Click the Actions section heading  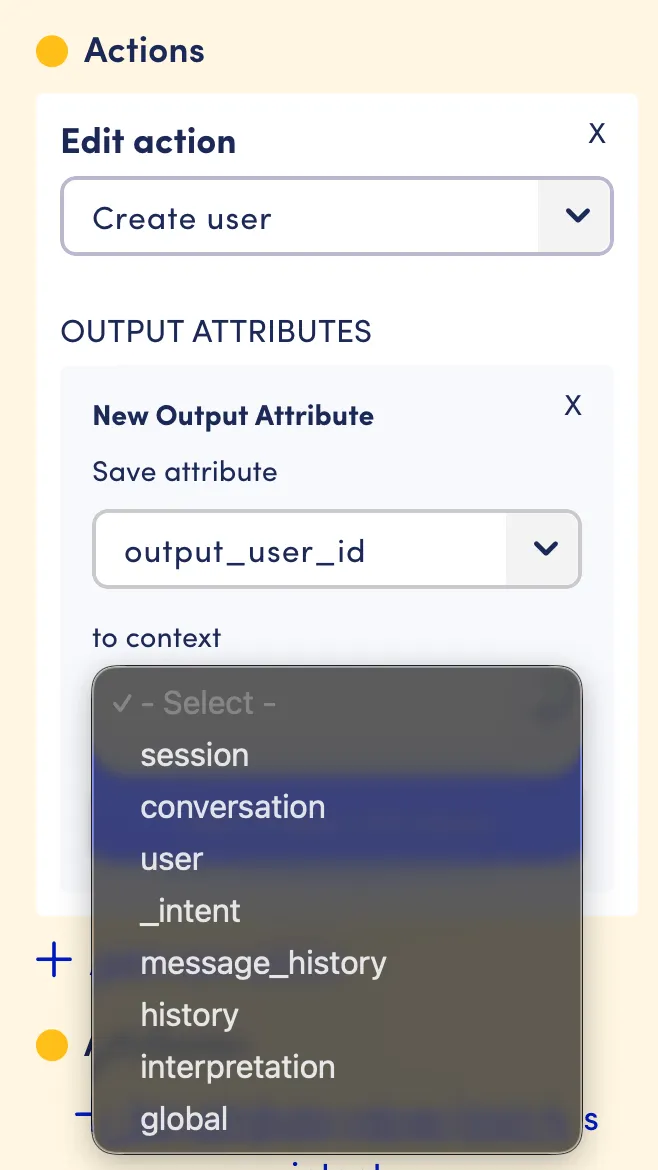144,51
